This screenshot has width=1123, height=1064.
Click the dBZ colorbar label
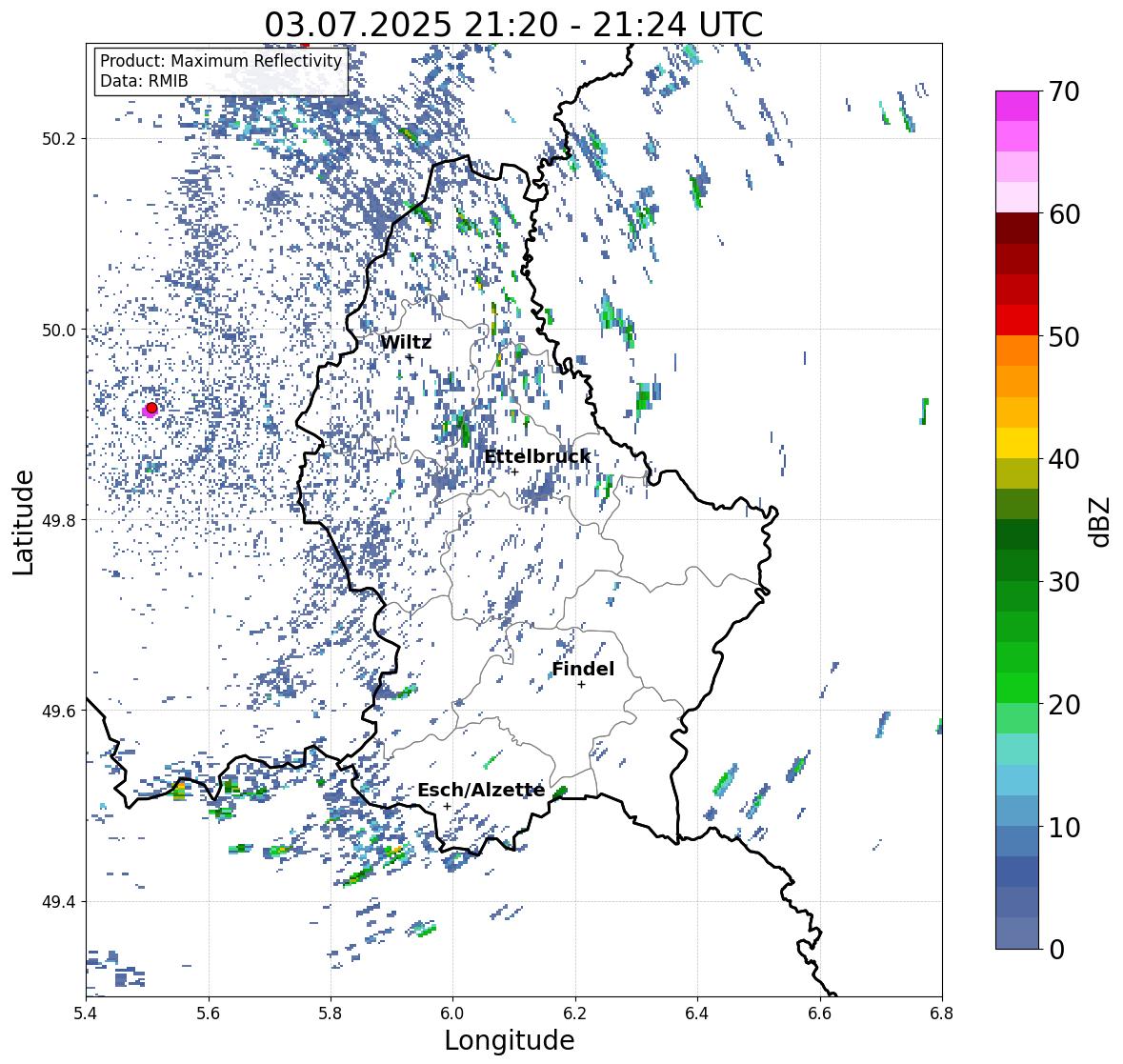[x=1101, y=520]
